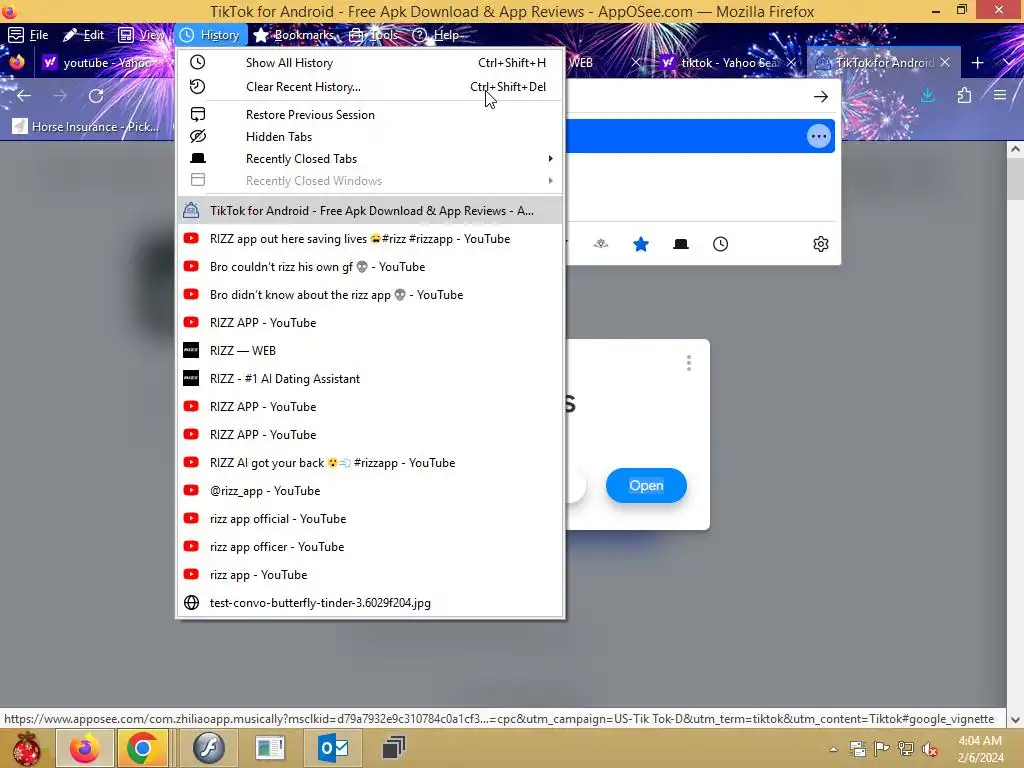Click the File menu
1024x768 pixels.
click(x=29, y=35)
